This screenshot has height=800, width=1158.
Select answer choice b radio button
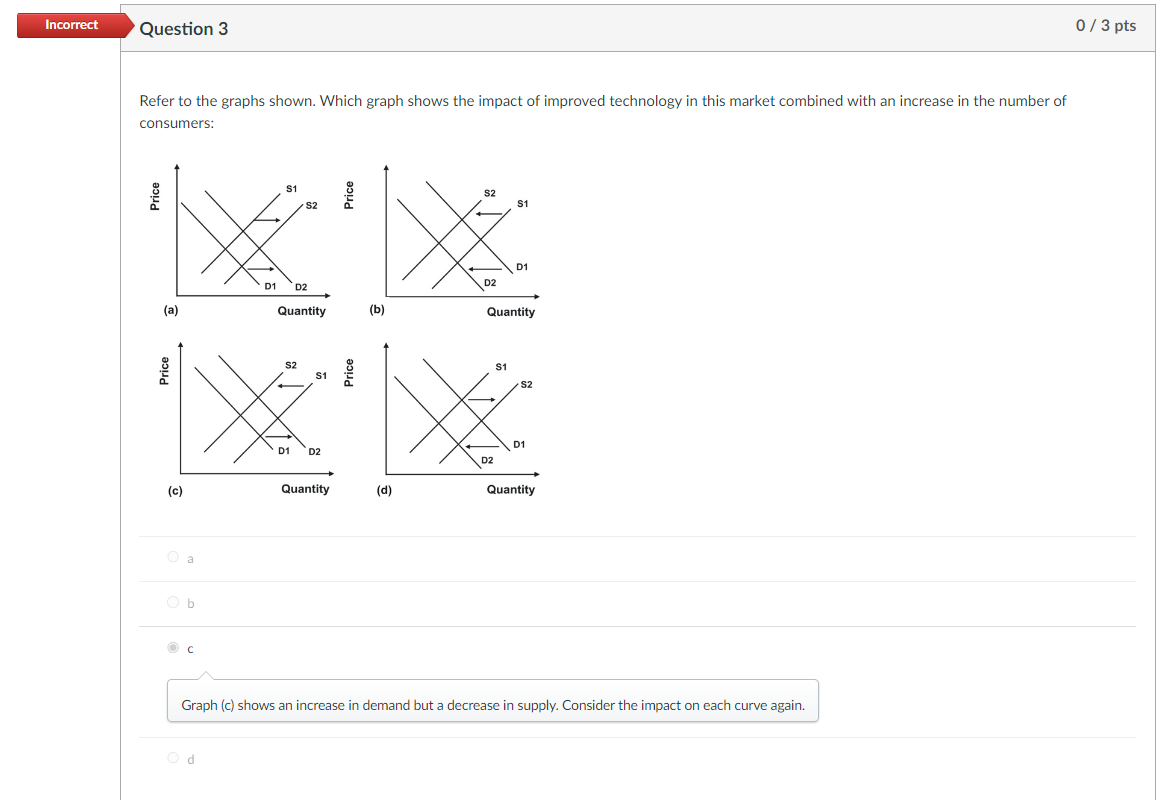coord(172,603)
